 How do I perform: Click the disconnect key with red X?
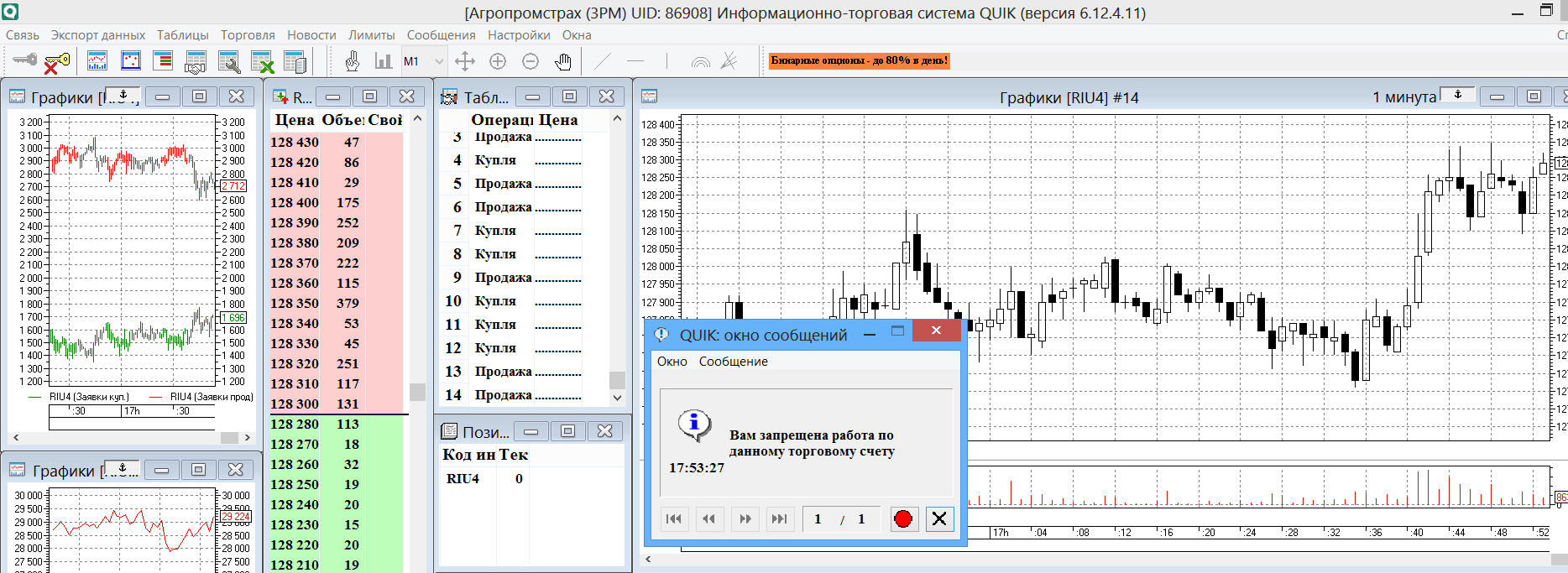tap(56, 62)
